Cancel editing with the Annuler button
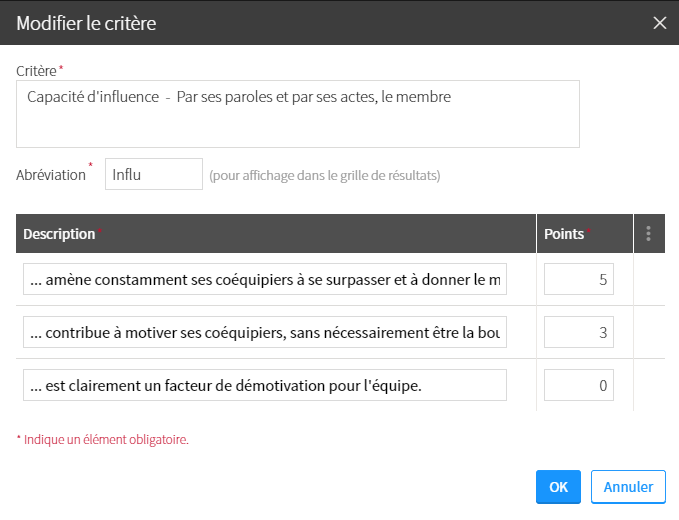The width and height of the screenshot is (679, 520). pos(628,487)
